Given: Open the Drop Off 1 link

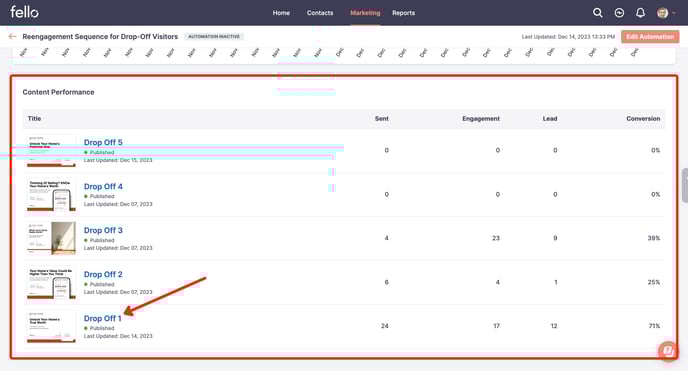Looking at the screenshot, I should 103,318.
